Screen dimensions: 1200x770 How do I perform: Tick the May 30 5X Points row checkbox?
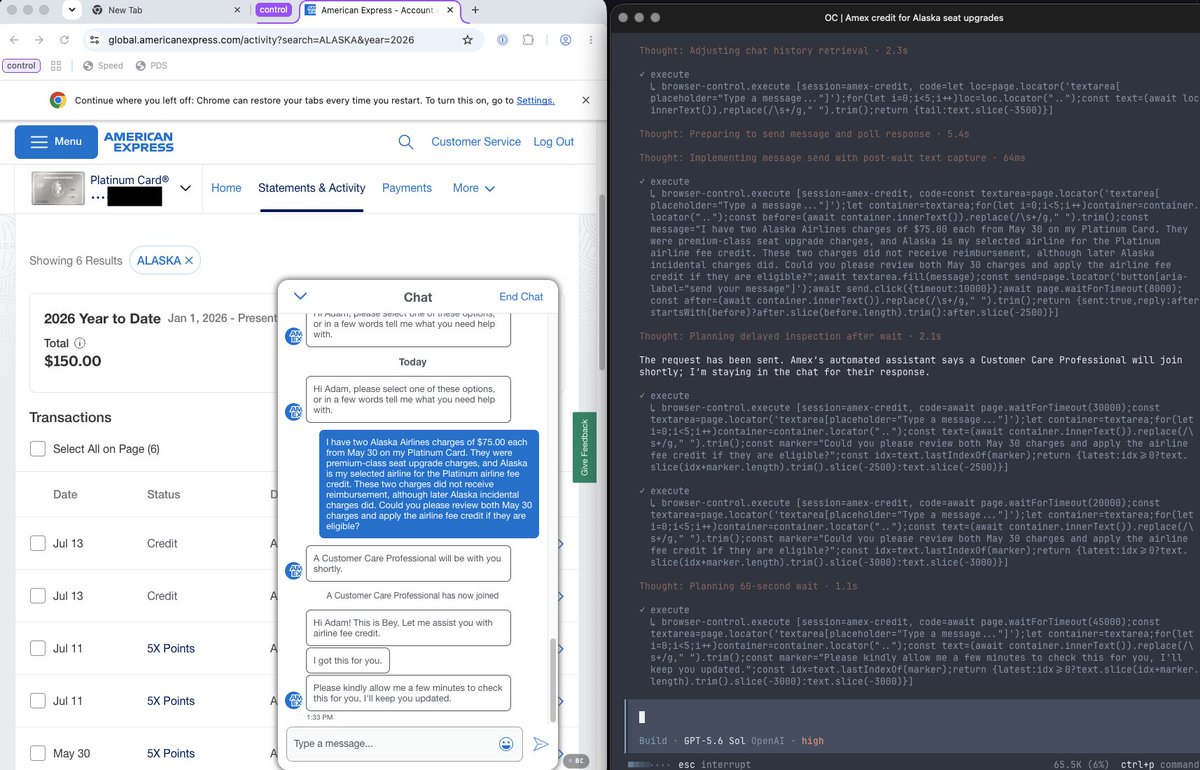(x=37, y=753)
